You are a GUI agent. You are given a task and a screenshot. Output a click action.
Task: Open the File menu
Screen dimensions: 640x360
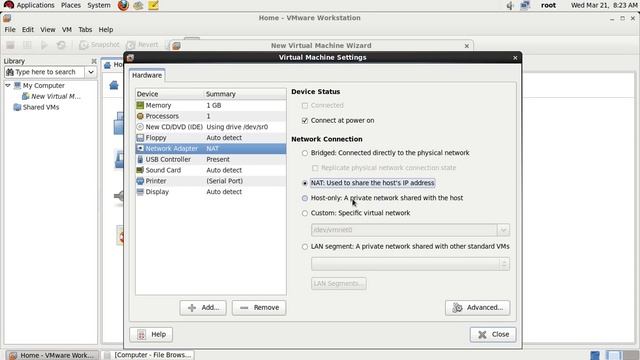pos(10,30)
